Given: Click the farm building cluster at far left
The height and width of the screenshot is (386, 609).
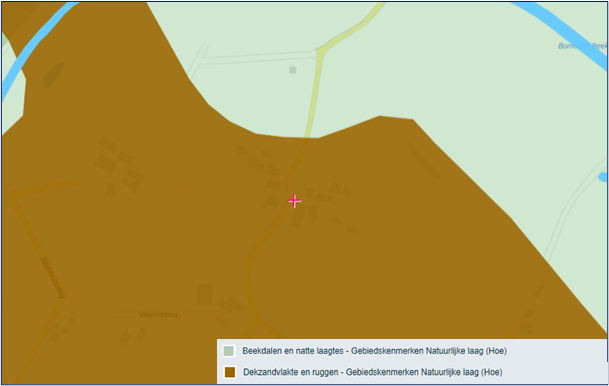Looking at the screenshot, I should [118, 165].
